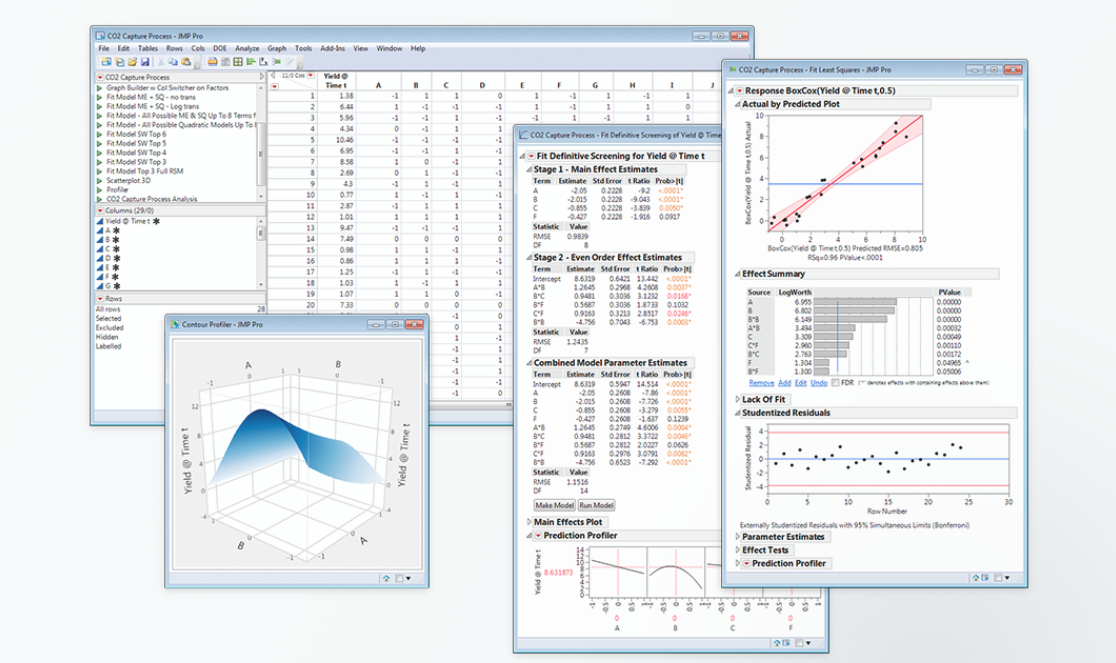Click the New Data Table toolbar icon

(106, 62)
